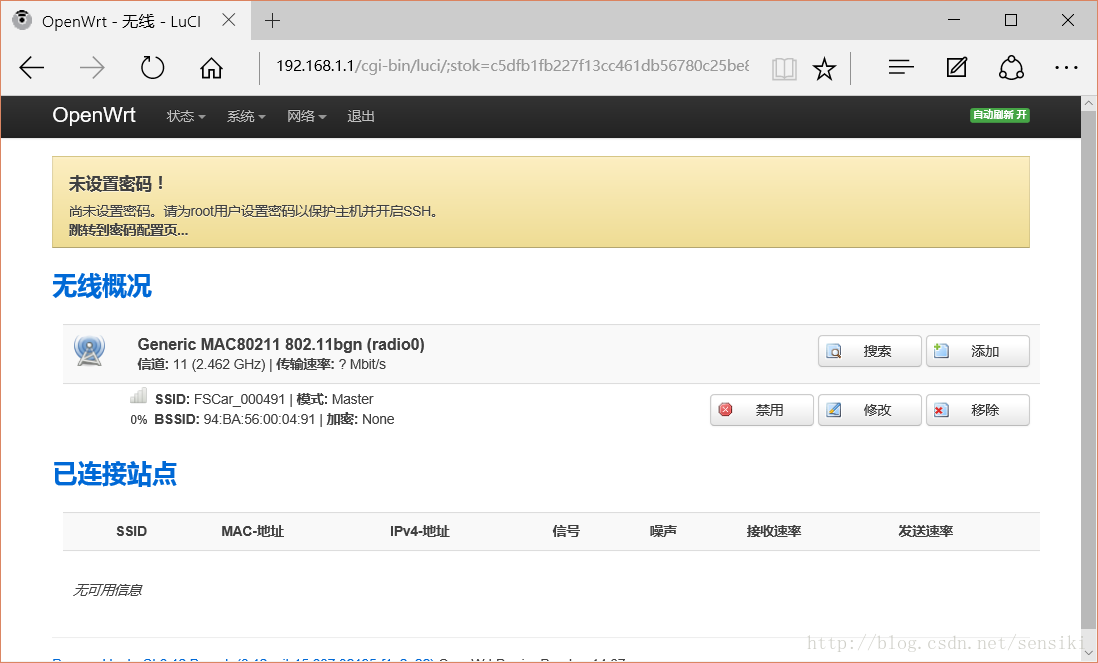Expand the 系统 dropdown menu
The width and height of the screenshot is (1098, 663).
246,116
